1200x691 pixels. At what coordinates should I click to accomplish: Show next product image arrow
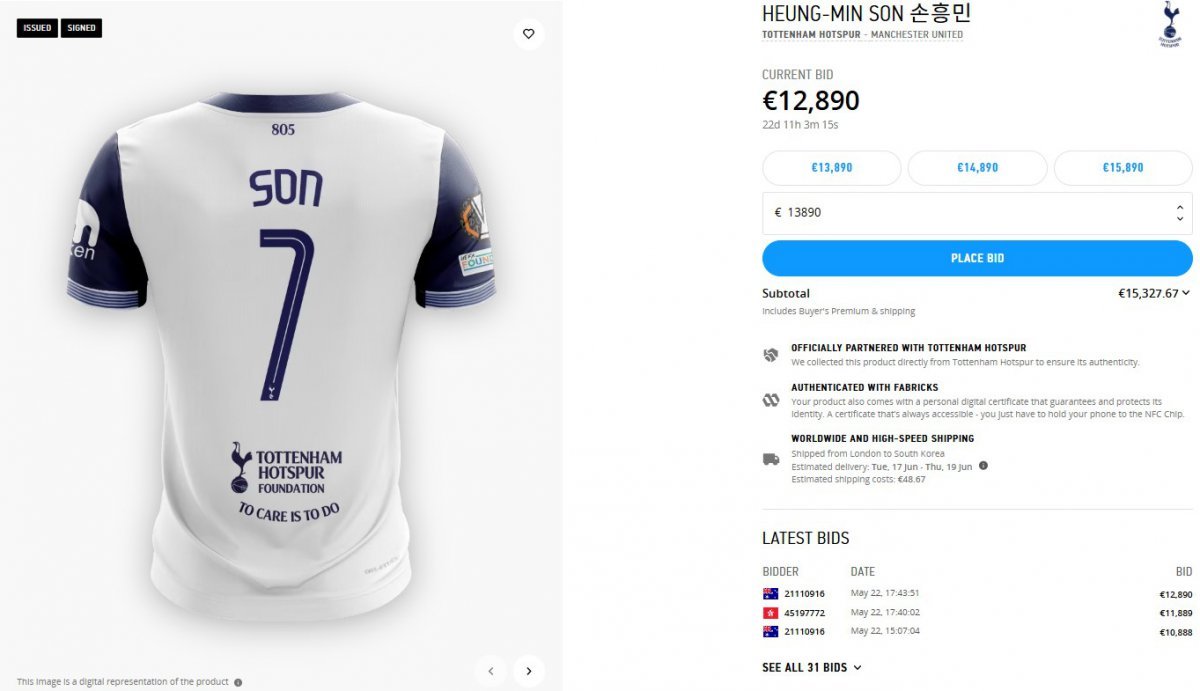(529, 671)
